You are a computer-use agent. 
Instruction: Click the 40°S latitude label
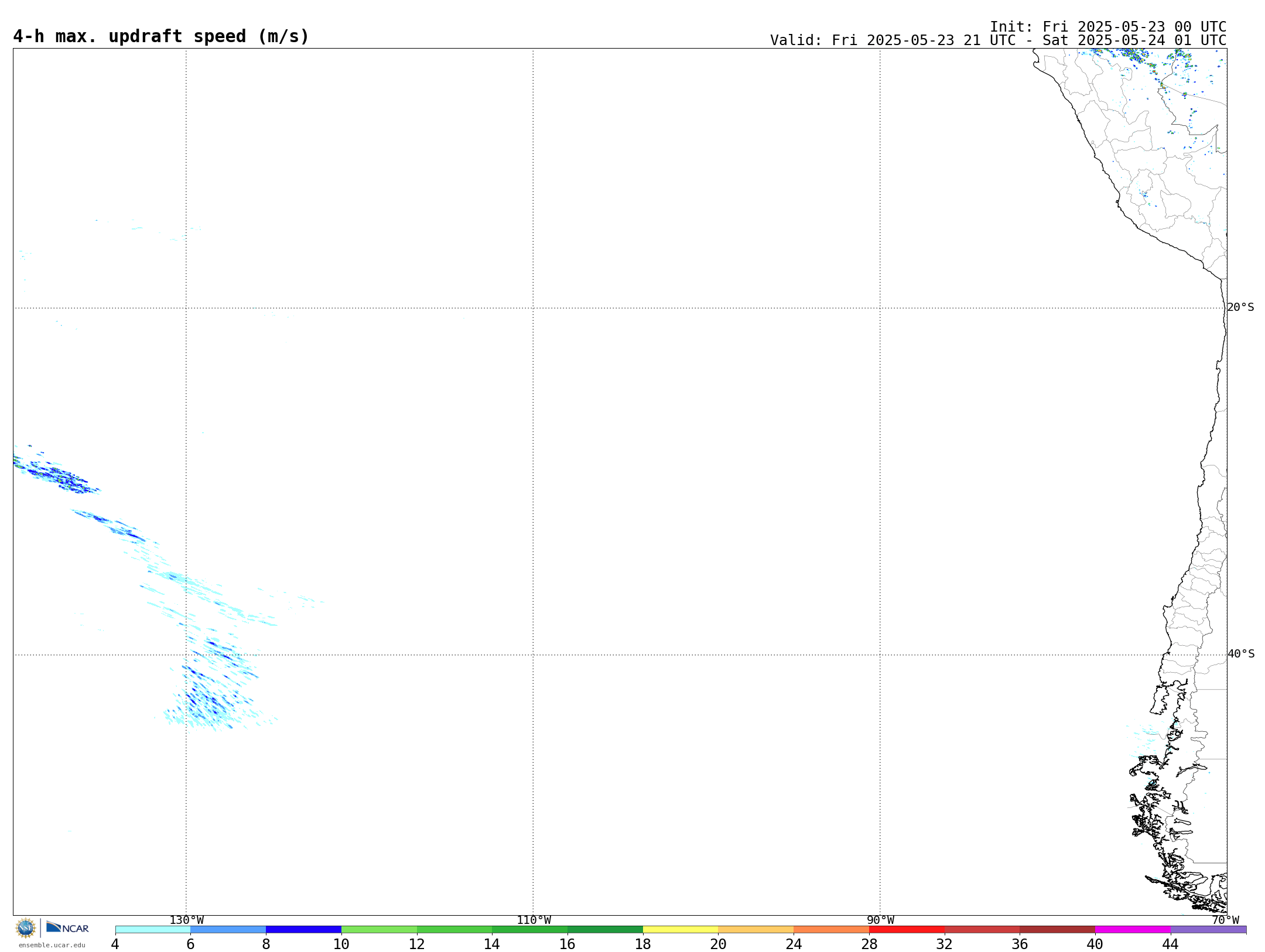click(x=1241, y=654)
